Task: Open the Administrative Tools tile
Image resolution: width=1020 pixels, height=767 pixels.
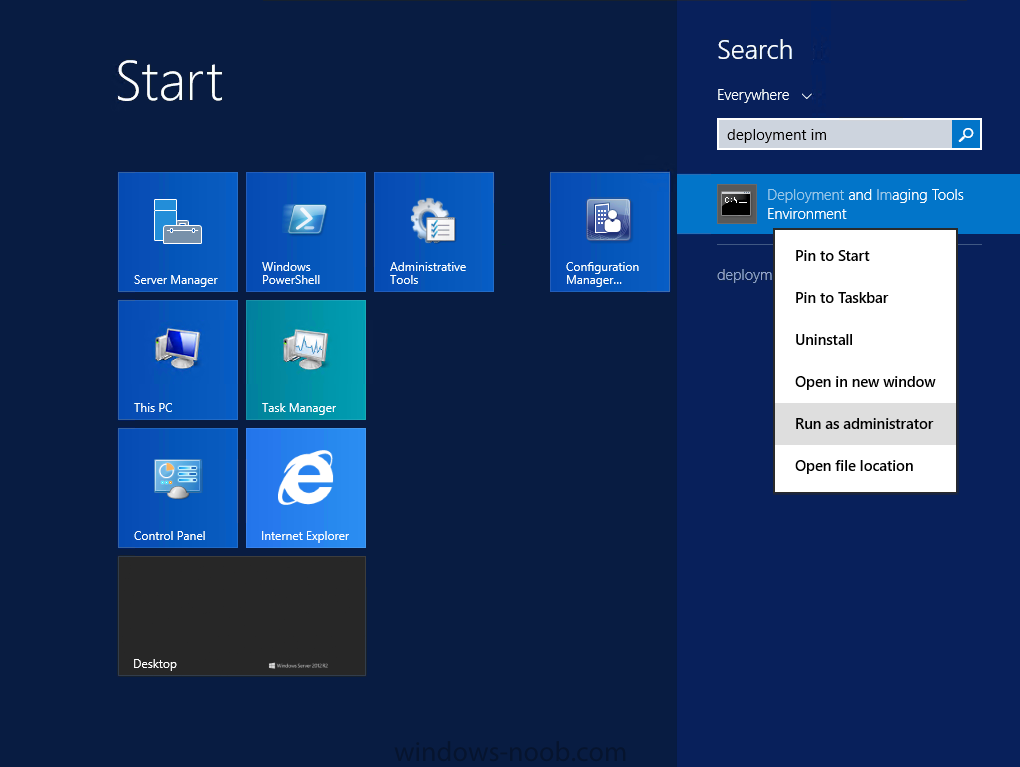Action: [434, 232]
